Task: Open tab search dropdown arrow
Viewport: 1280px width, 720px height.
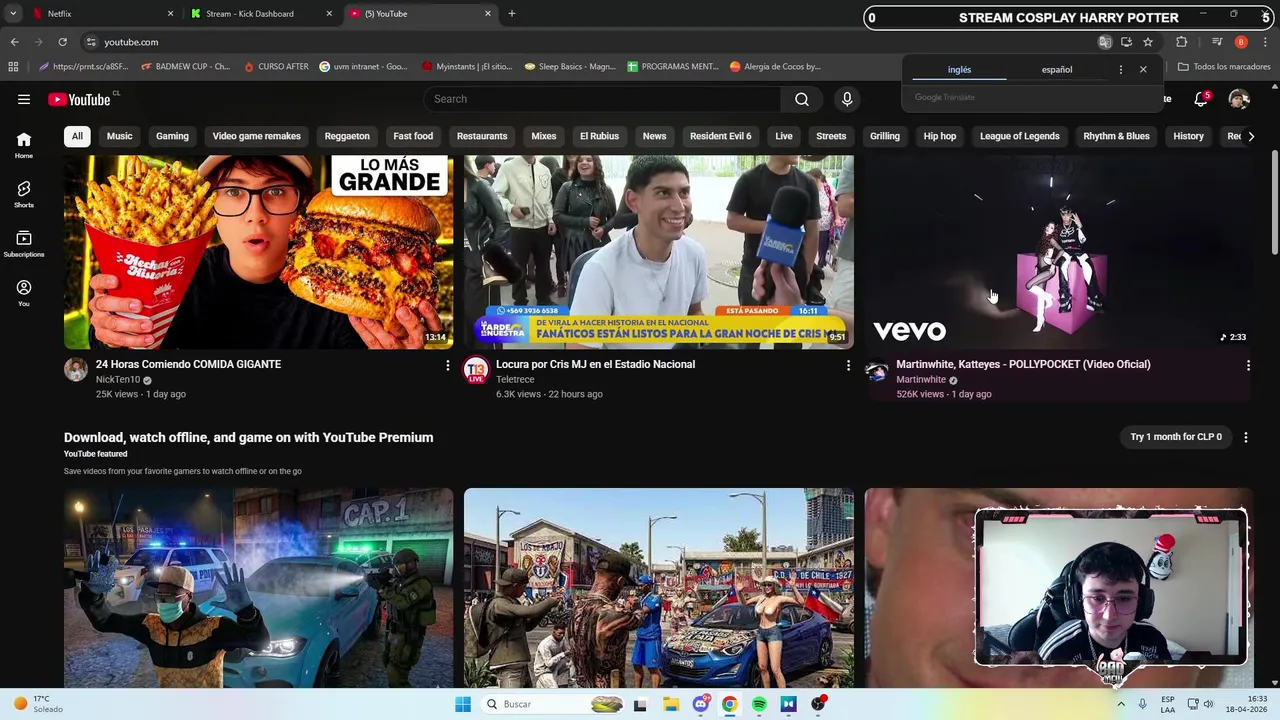Action: point(13,14)
